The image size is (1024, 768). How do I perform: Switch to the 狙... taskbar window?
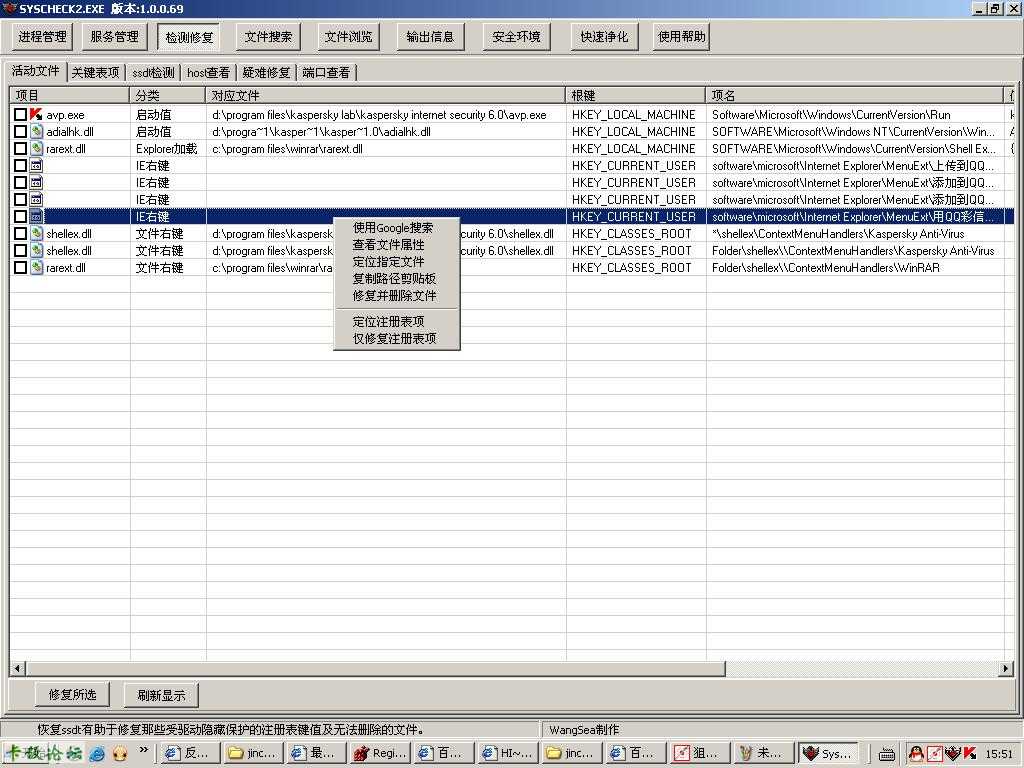pyautogui.click(x=699, y=753)
